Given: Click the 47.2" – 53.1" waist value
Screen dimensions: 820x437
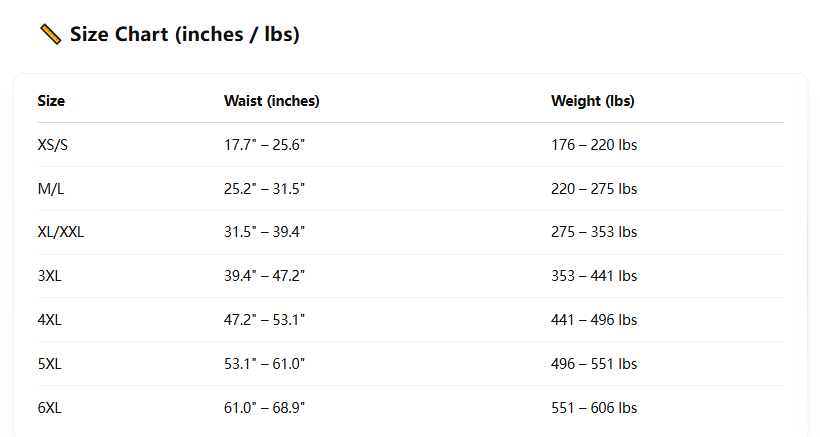Looking at the screenshot, I should (264, 320).
